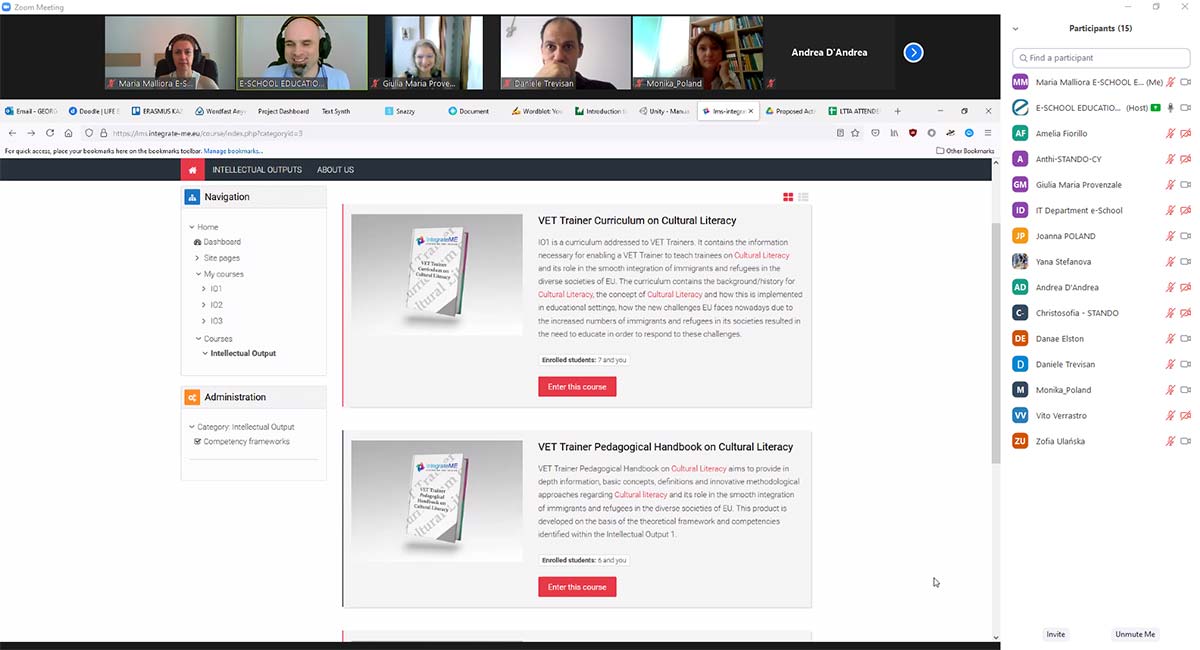Viewport: 1200px width, 650px height.
Task: Switch to the Project Dashboard browser tab
Action: tap(283, 111)
